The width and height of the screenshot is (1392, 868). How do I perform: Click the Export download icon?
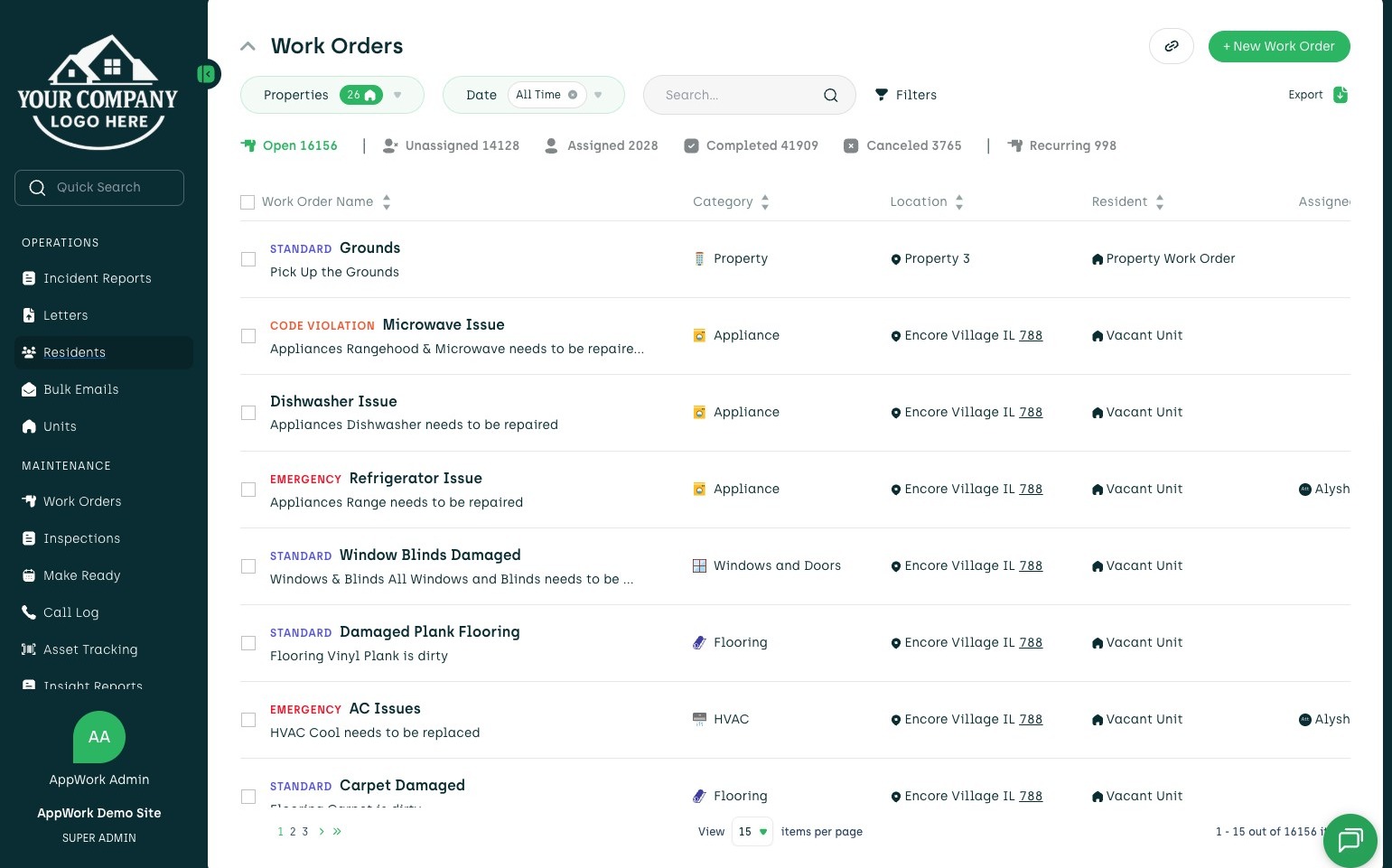click(1341, 95)
